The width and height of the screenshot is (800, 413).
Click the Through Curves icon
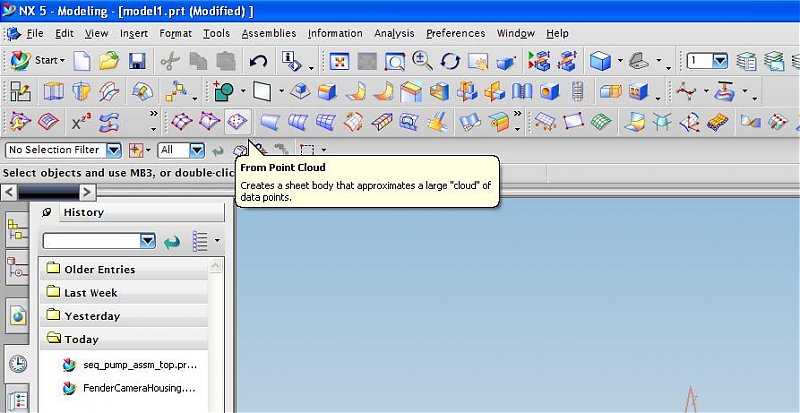click(297, 122)
